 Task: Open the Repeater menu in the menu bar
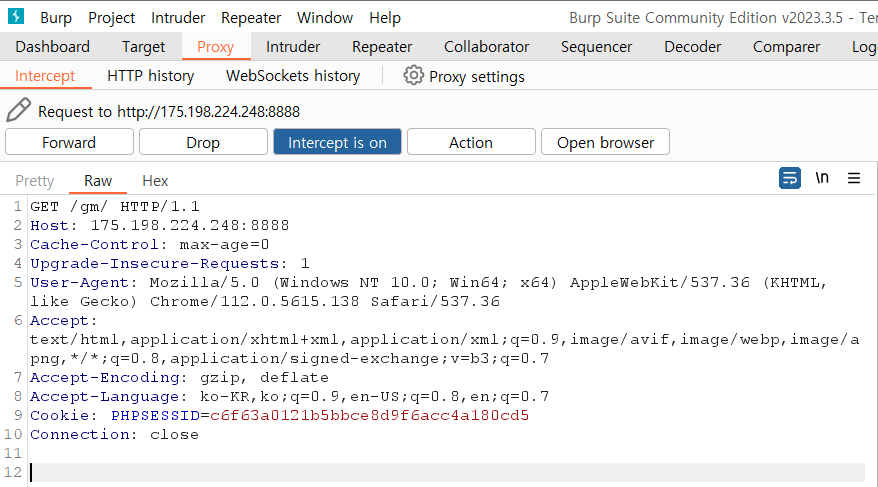pyautogui.click(x=251, y=17)
